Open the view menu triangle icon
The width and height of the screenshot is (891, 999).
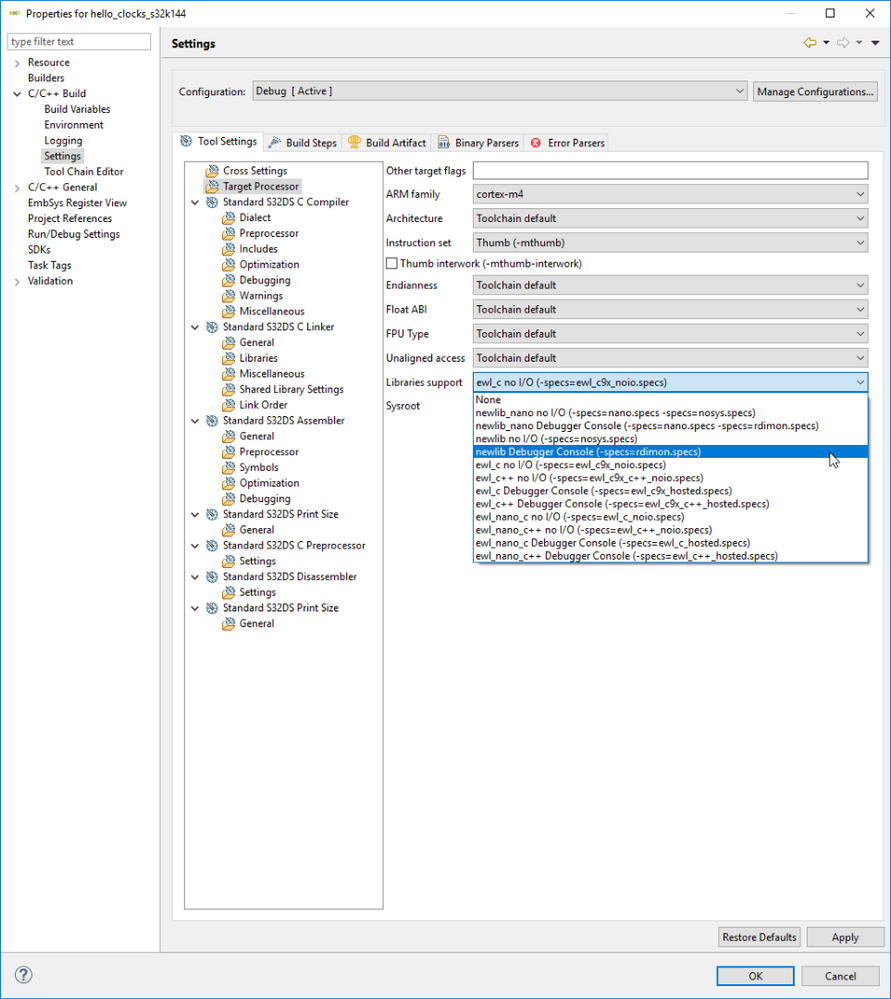(x=876, y=43)
